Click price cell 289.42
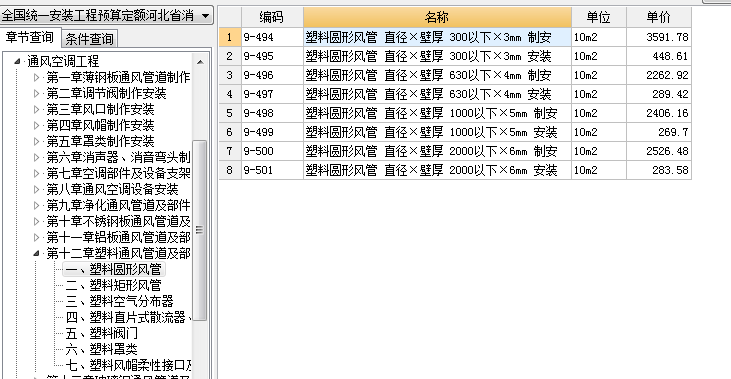The height and width of the screenshot is (379, 731). 659,94
